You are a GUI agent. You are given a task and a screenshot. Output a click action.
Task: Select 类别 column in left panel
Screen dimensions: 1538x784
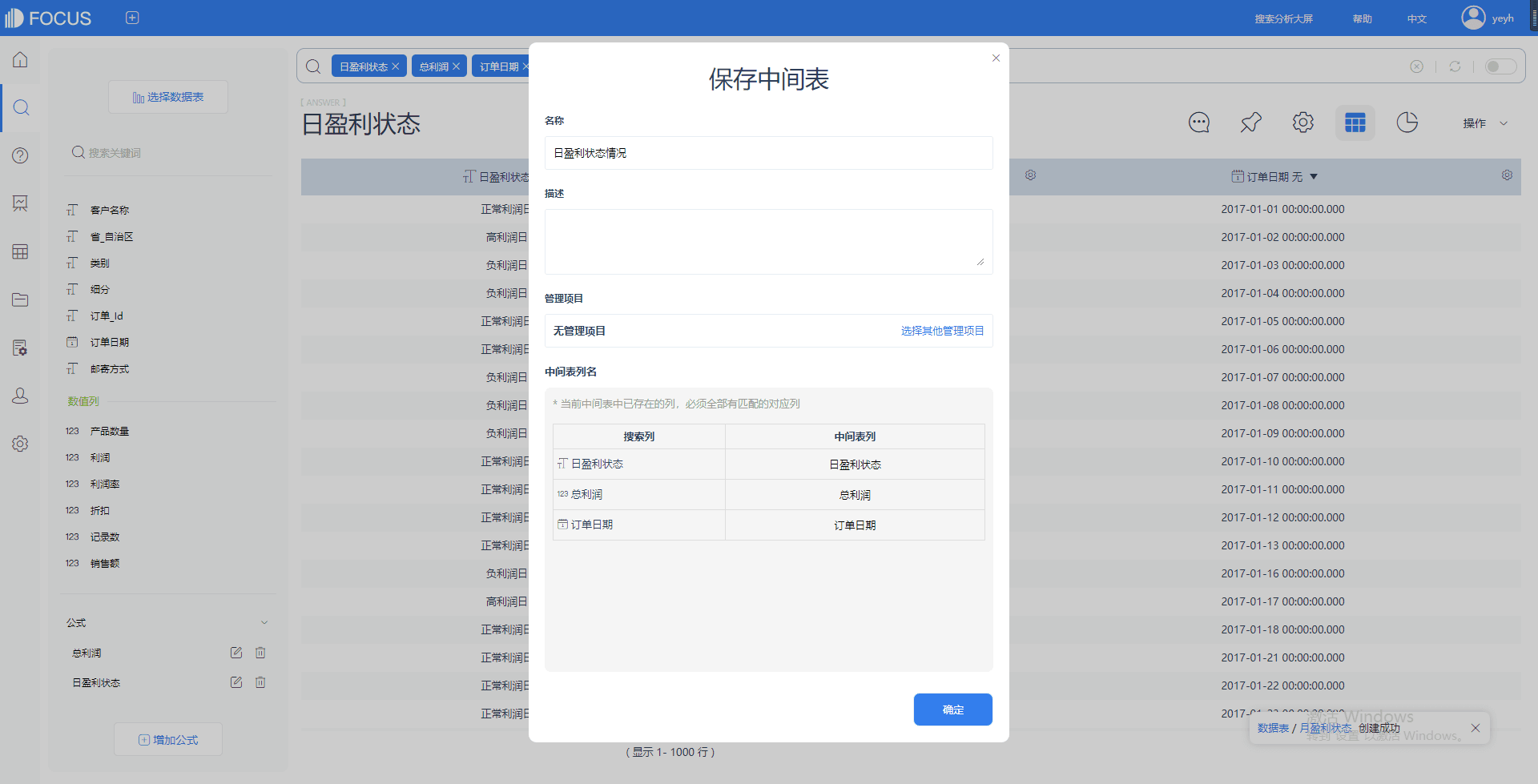pyautogui.click(x=100, y=263)
